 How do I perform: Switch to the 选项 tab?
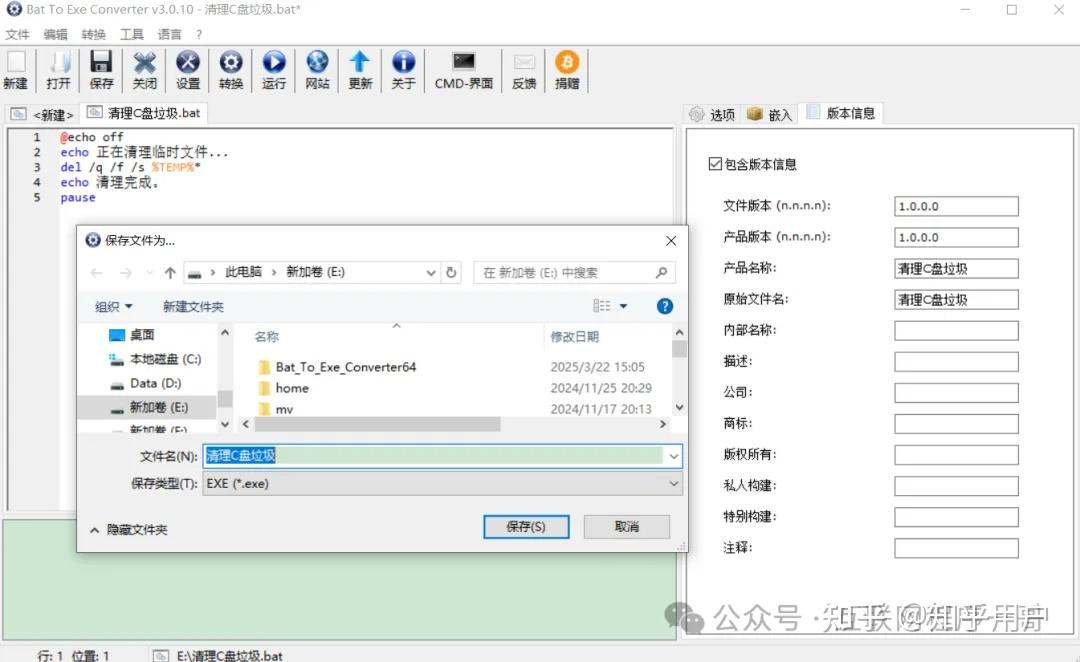pos(713,114)
